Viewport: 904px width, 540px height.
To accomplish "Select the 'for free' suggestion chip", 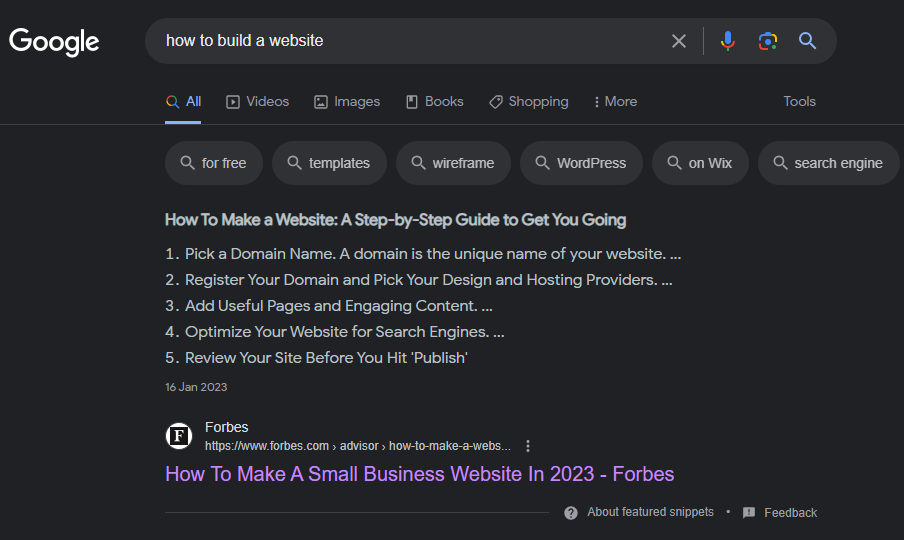I will (213, 163).
